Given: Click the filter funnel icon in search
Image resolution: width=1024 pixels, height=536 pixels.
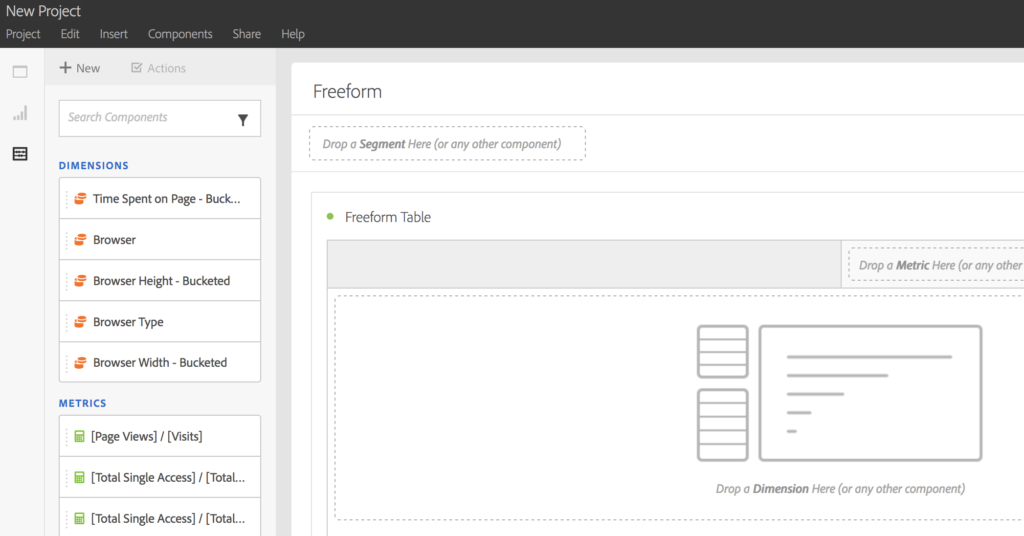Looking at the screenshot, I should click(243, 119).
